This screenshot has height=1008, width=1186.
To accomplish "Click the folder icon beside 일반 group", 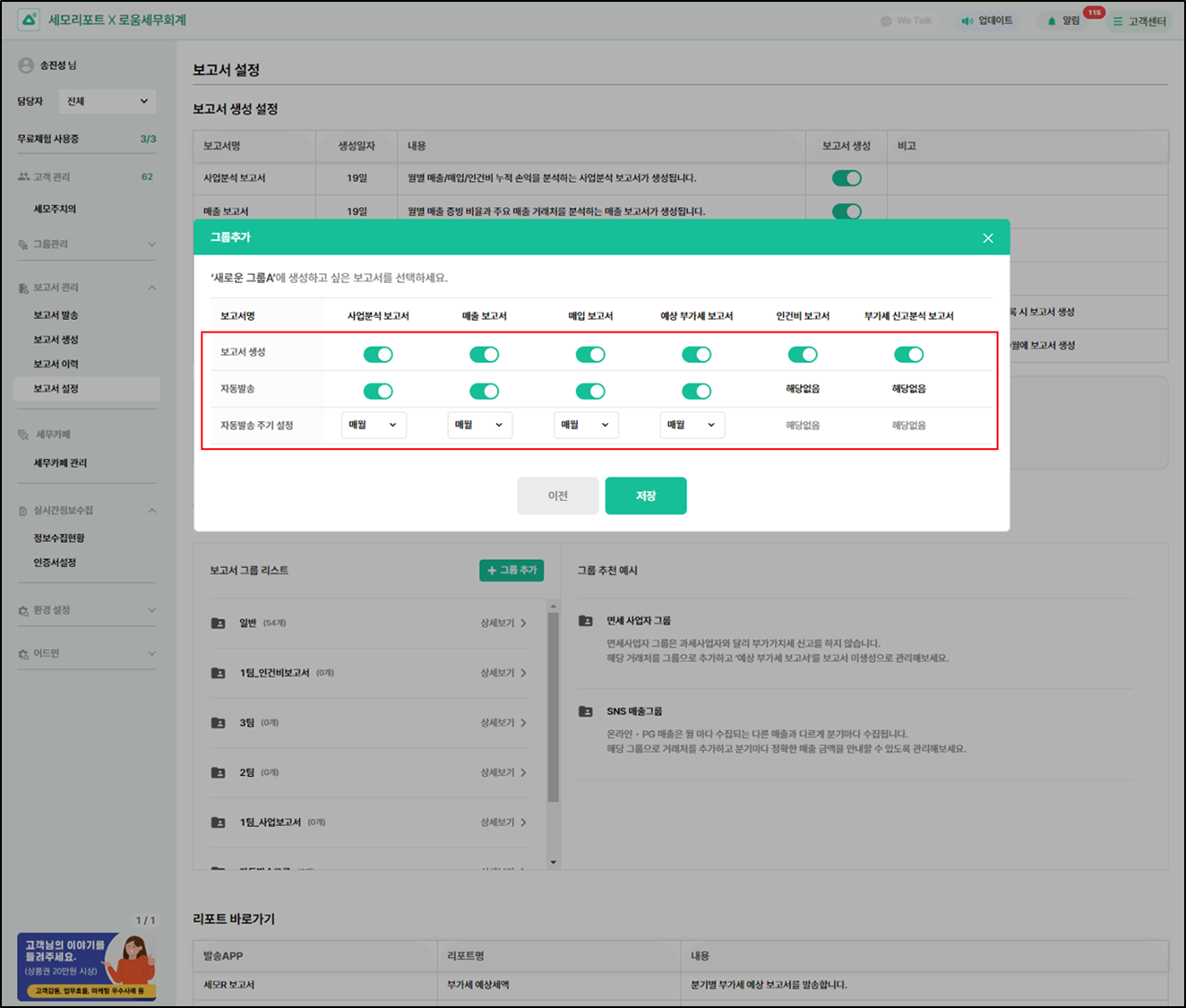I will [x=218, y=623].
